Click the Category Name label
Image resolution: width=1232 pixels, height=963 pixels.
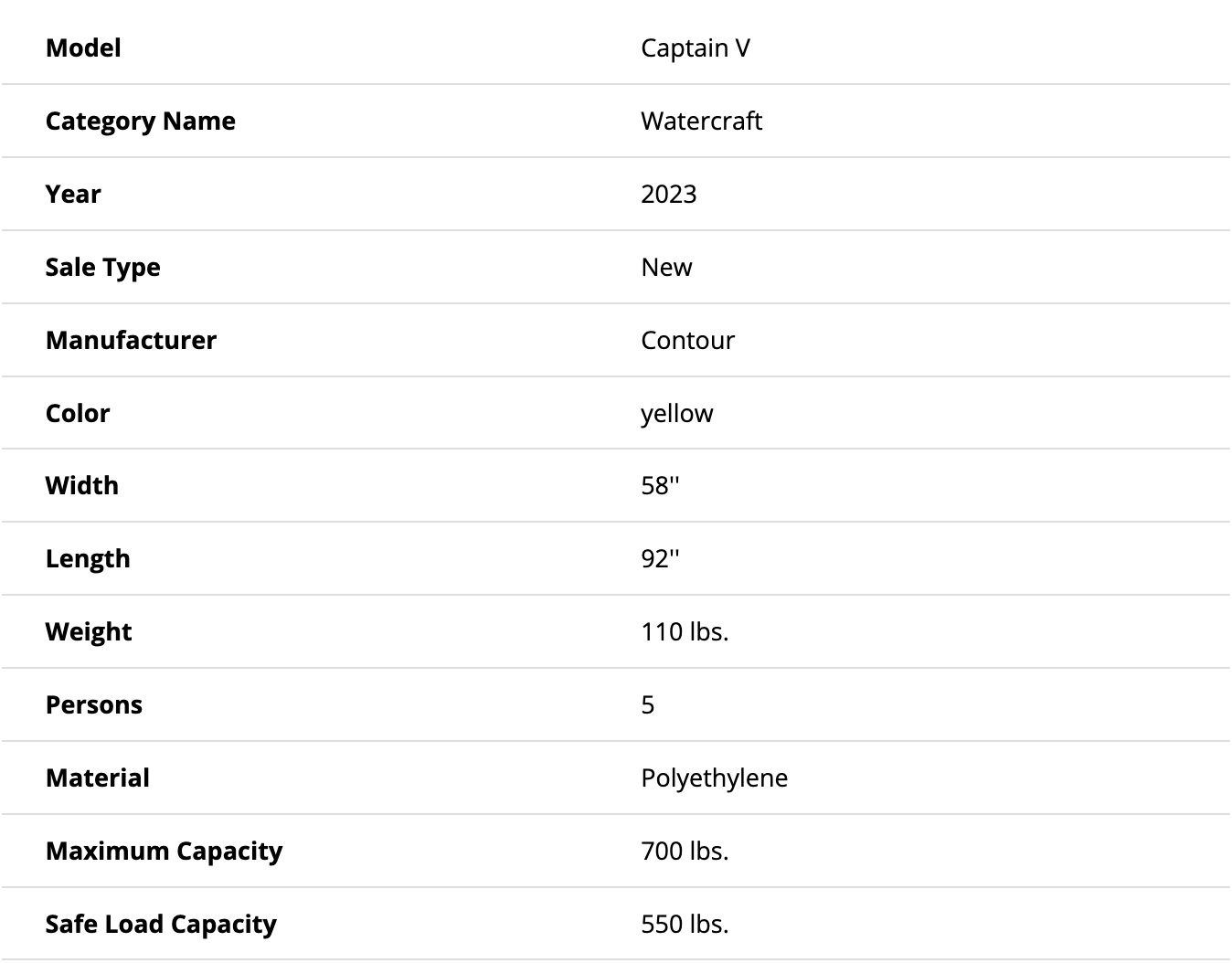(140, 121)
